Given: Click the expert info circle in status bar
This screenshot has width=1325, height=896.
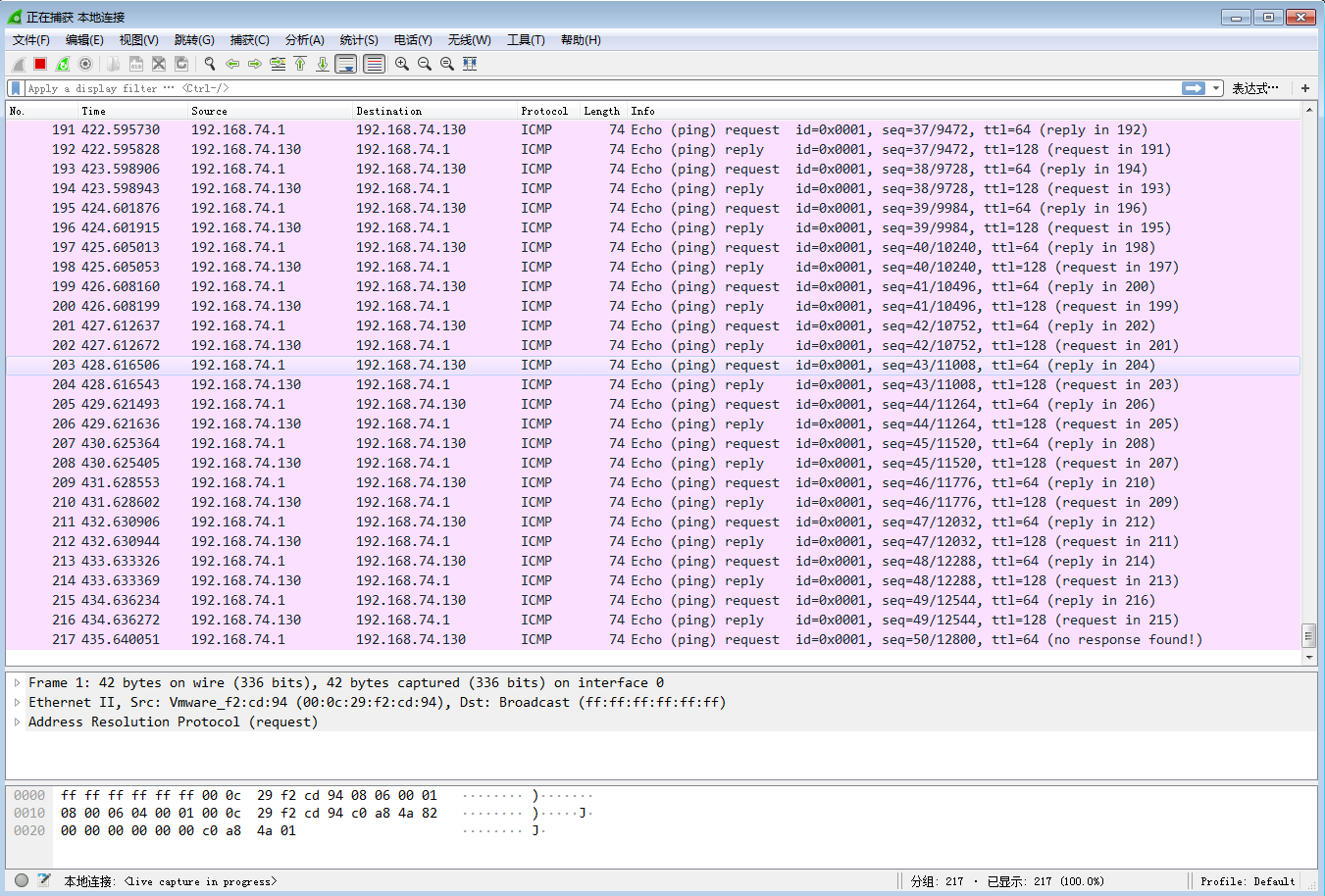Looking at the screenshot, I should point(22,880).
